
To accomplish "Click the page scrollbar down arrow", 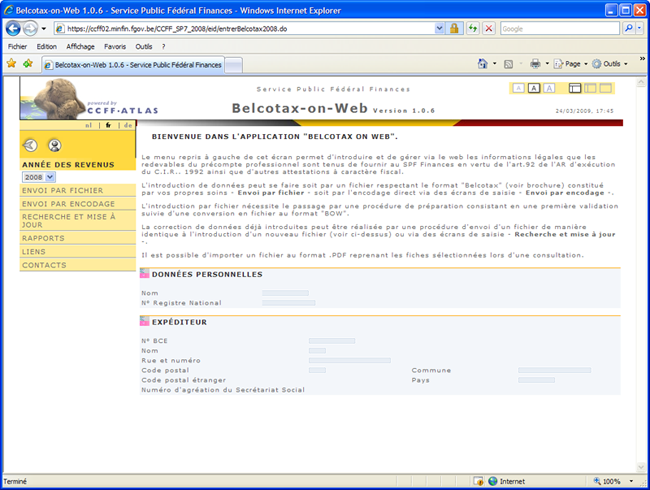I will tap(641, 467).
